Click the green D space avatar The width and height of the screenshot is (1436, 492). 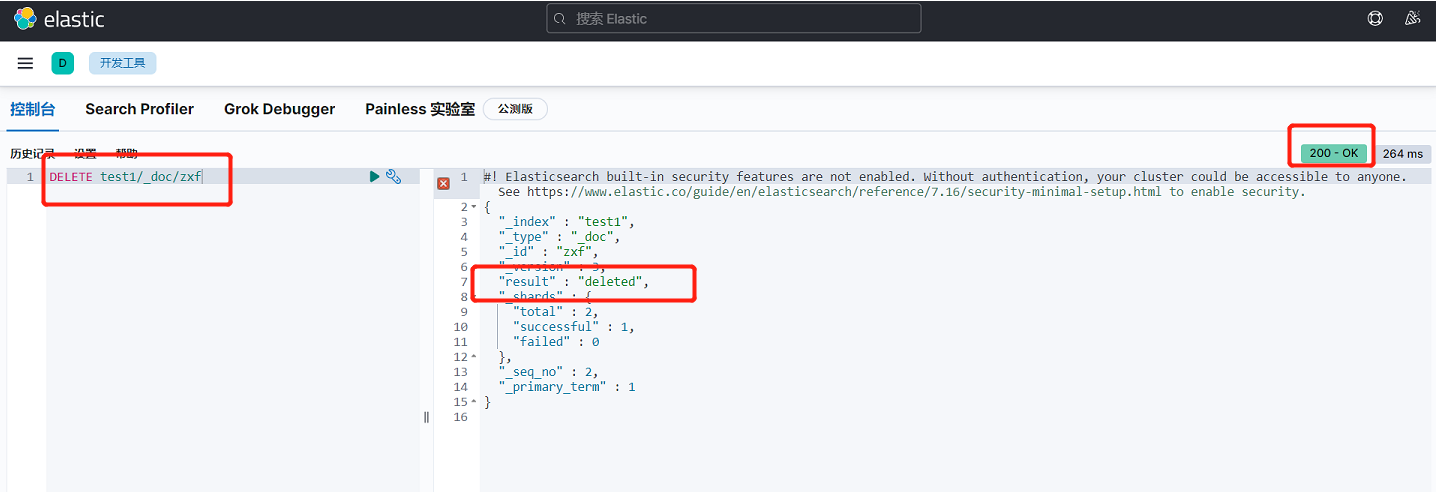62,63
